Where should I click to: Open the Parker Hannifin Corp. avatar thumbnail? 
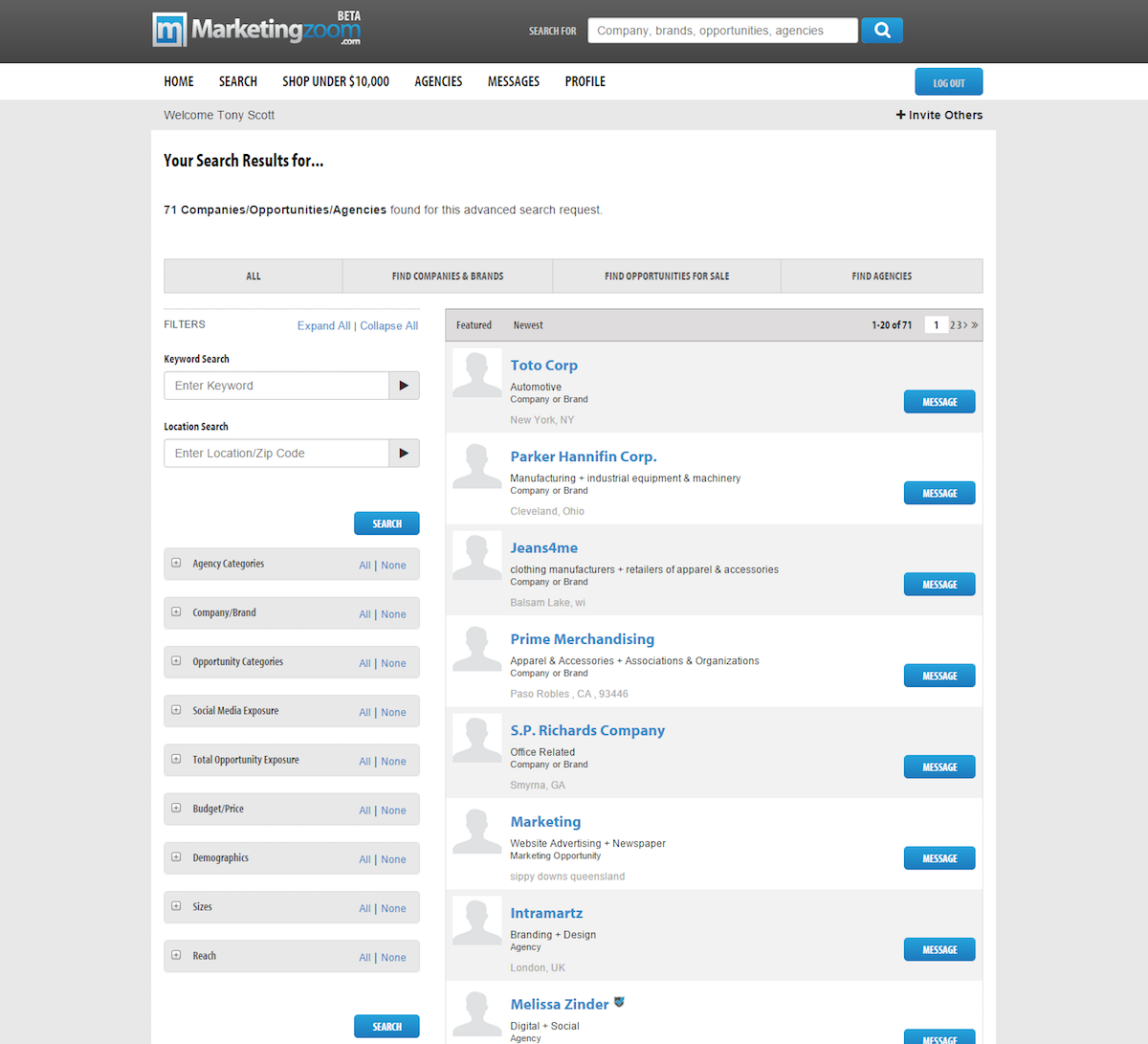[x=477, y=464]
